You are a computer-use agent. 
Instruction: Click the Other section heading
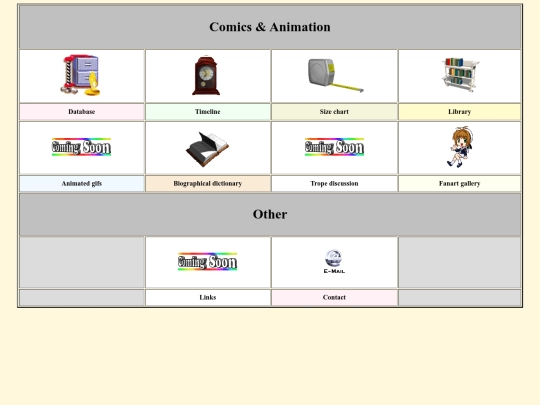click(270, 214)
